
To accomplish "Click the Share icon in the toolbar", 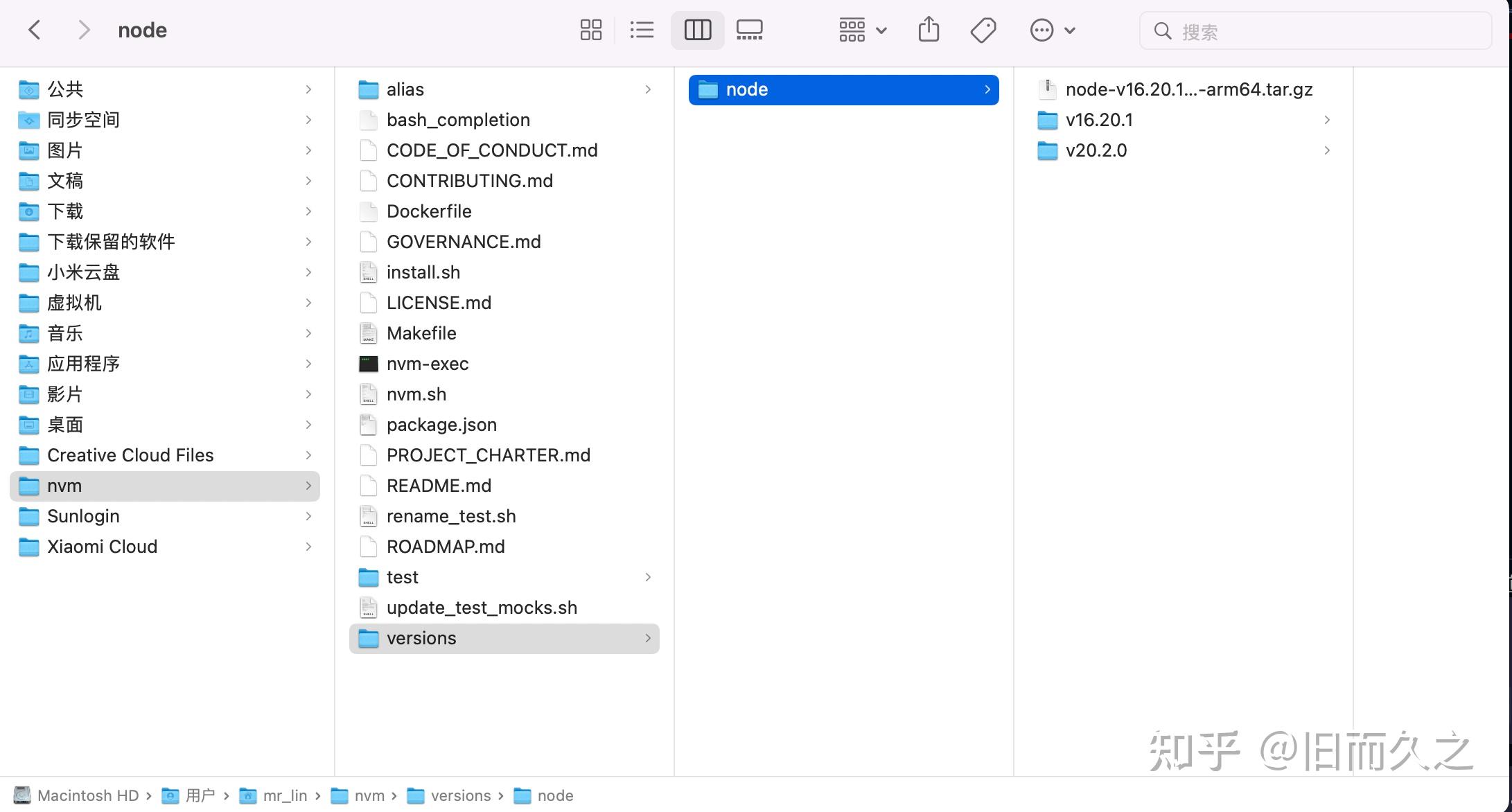I will click(929, 30).
